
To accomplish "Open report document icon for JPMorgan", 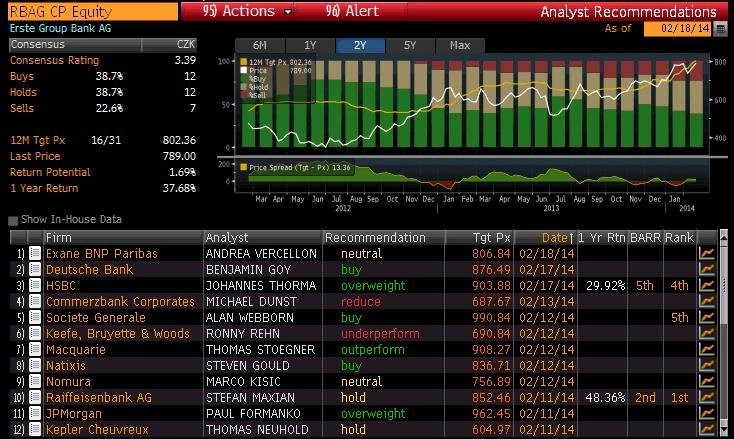I will click(35, 413).
